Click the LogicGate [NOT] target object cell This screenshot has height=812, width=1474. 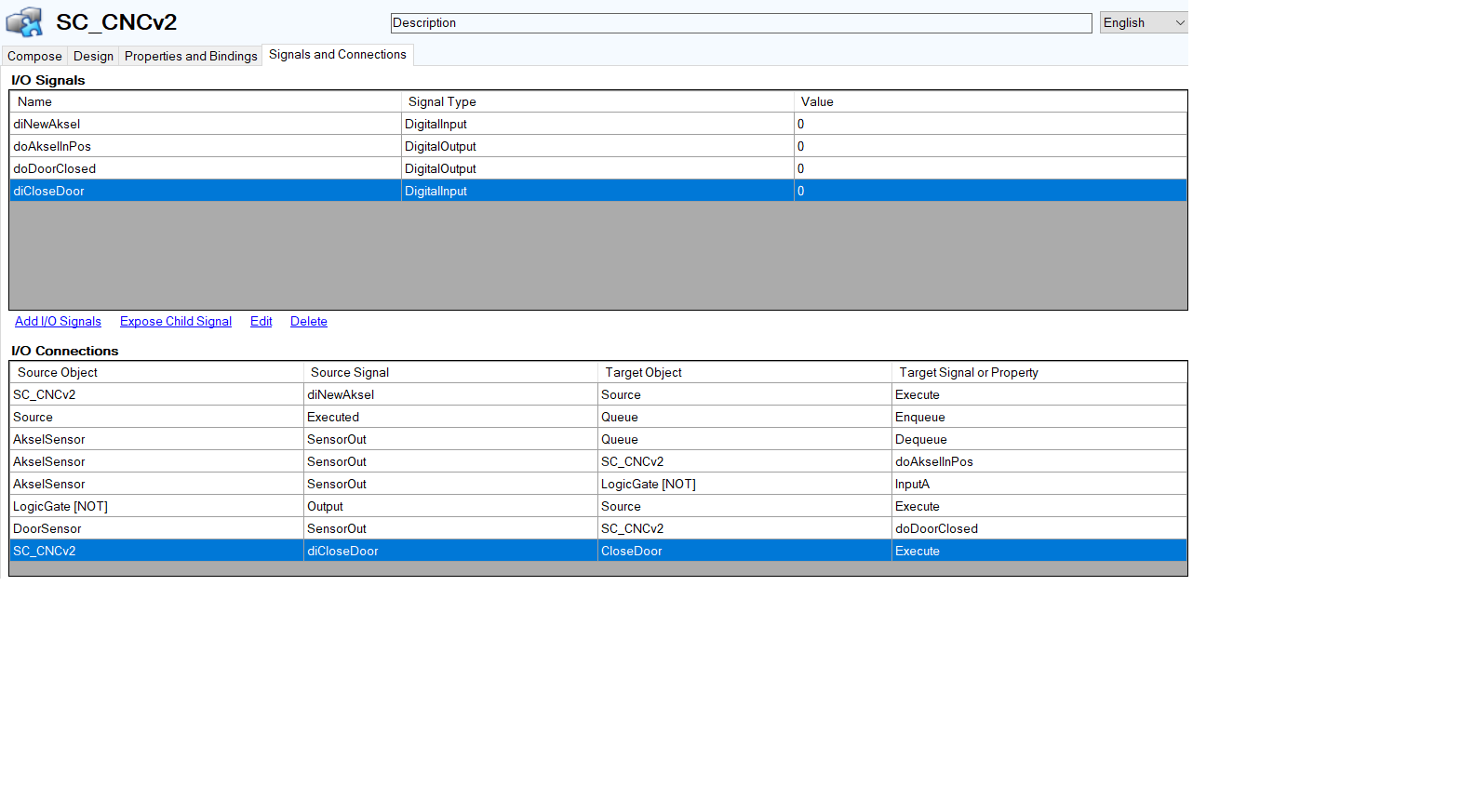tap(744, 484)
